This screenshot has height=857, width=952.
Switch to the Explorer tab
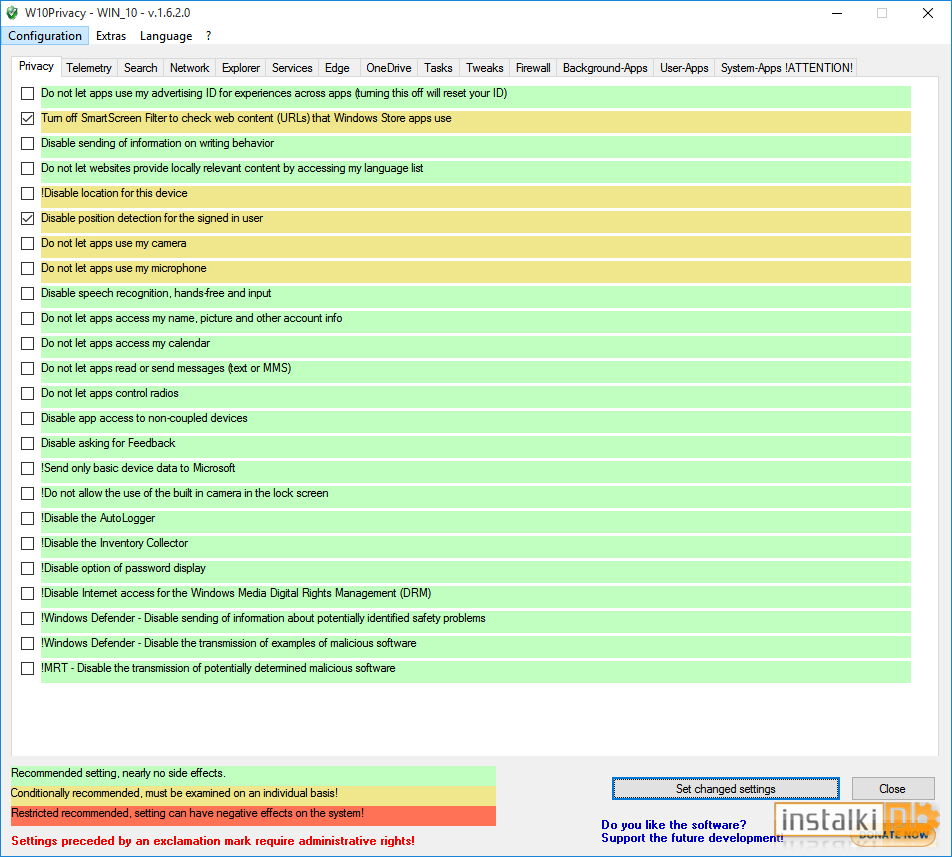(240, 68)
